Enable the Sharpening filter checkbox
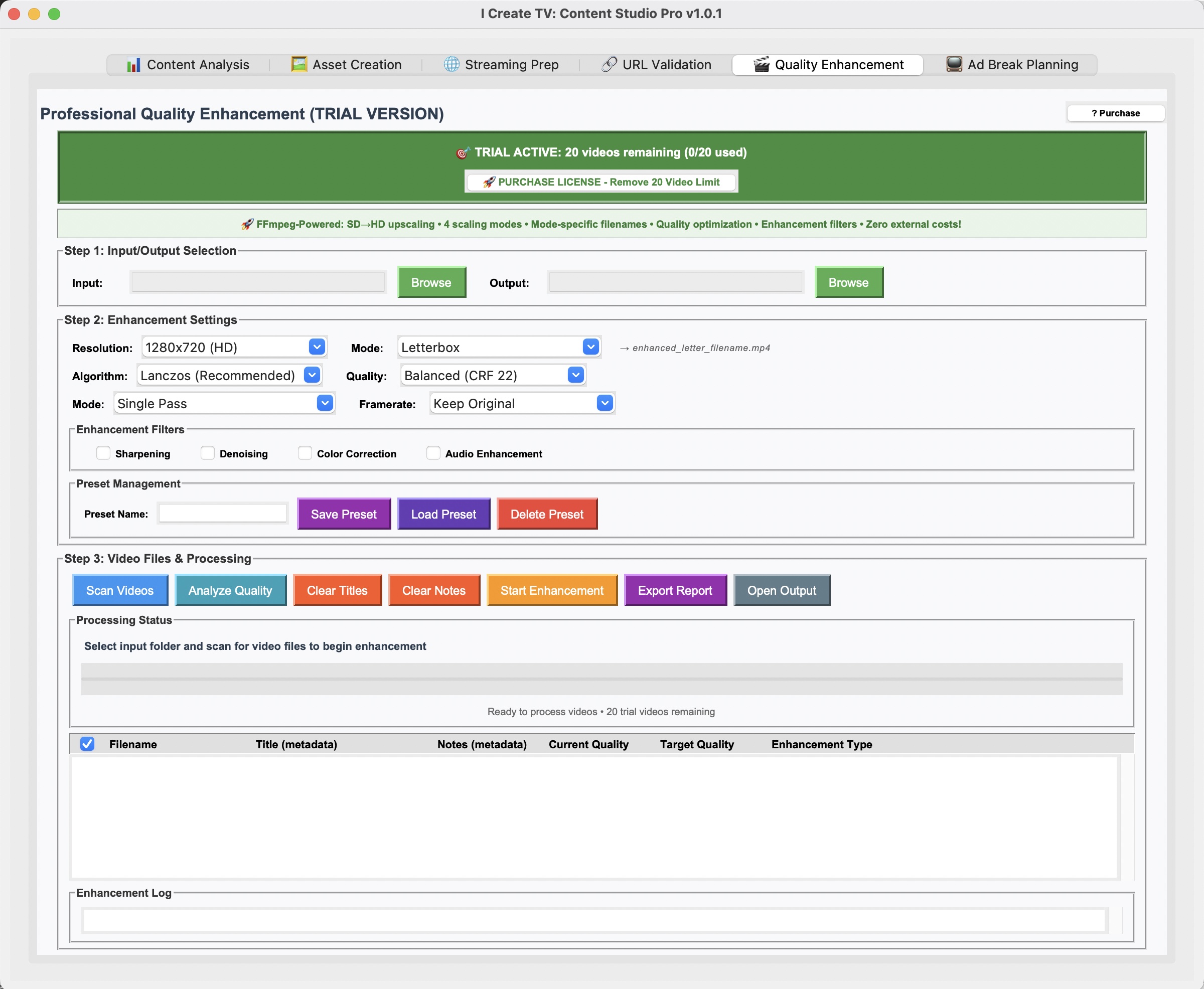The width and height of the screenshot is (1204, 989). pos(103,453)
